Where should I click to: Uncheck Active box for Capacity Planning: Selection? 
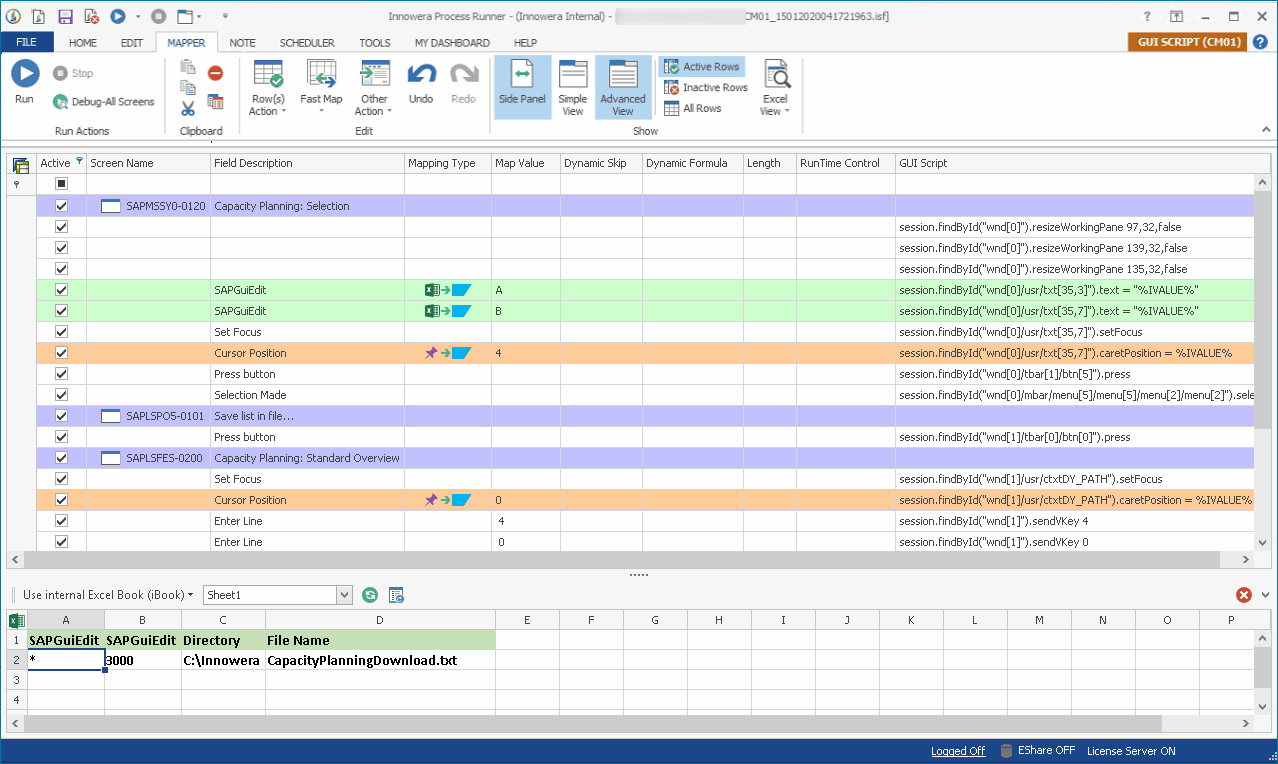[61, 206]
